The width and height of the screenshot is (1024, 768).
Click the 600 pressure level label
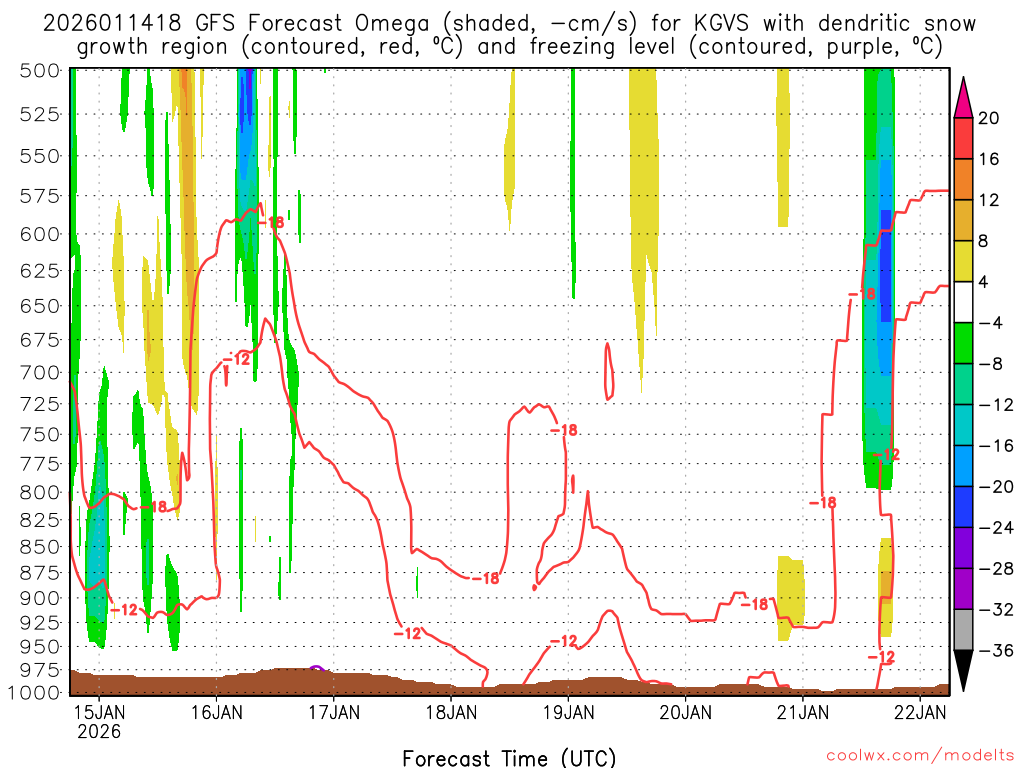click(x=40, y=234)
